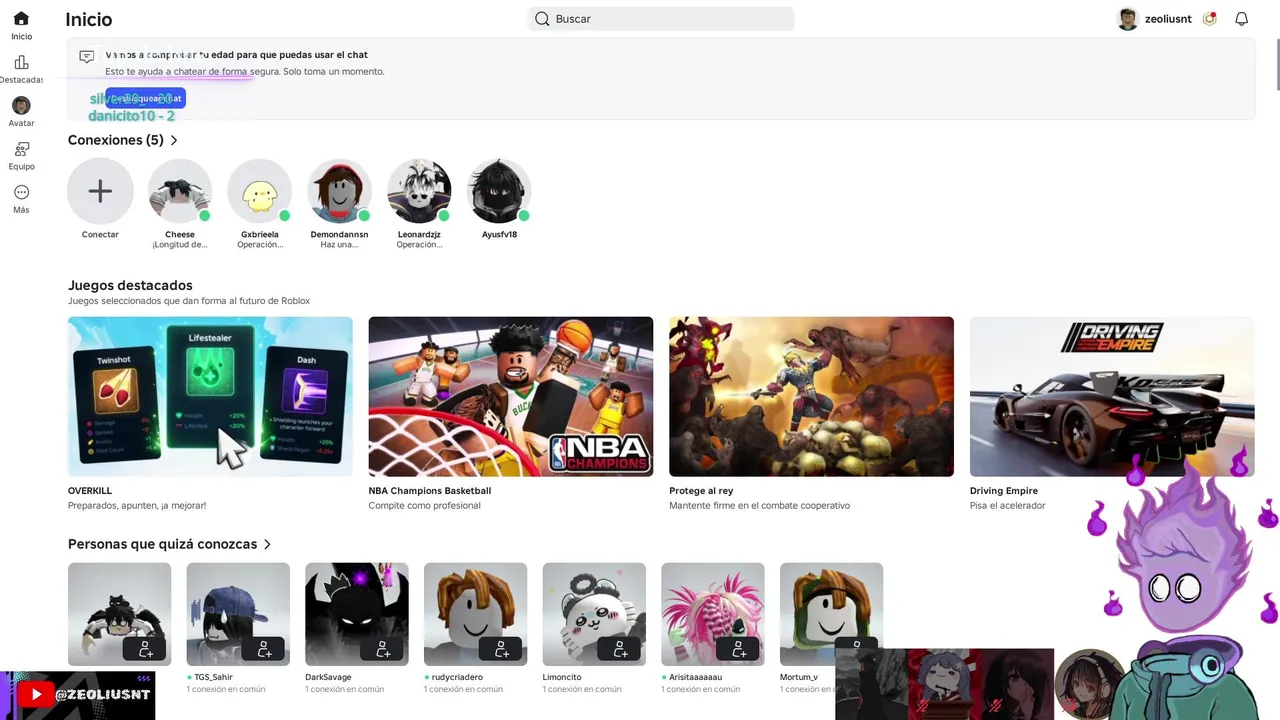The width and height of the screenshot is (1280, 720).
Task: Open Ayusfv18's avatar
Action: click(499, 191)
